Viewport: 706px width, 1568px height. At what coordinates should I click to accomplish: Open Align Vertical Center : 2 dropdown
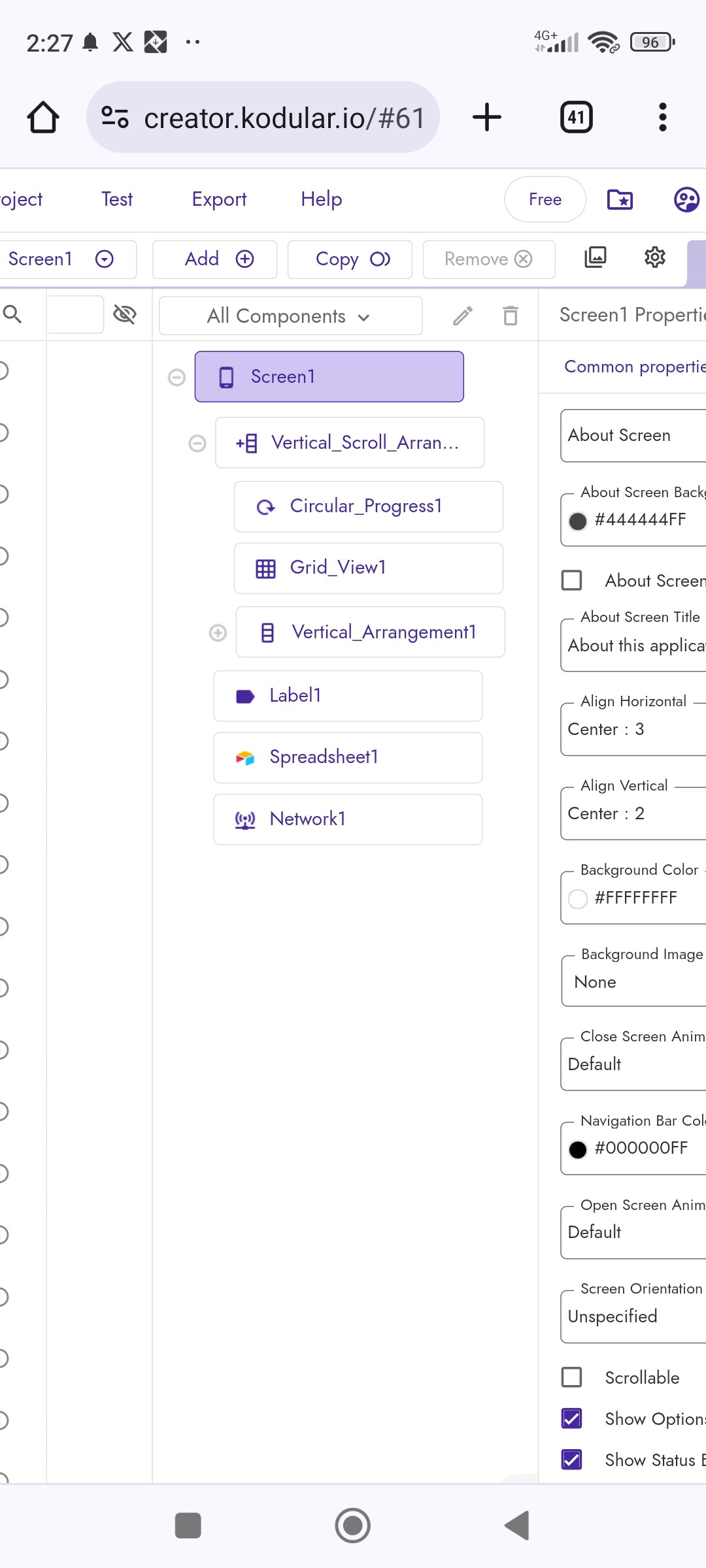coord(633,813)
